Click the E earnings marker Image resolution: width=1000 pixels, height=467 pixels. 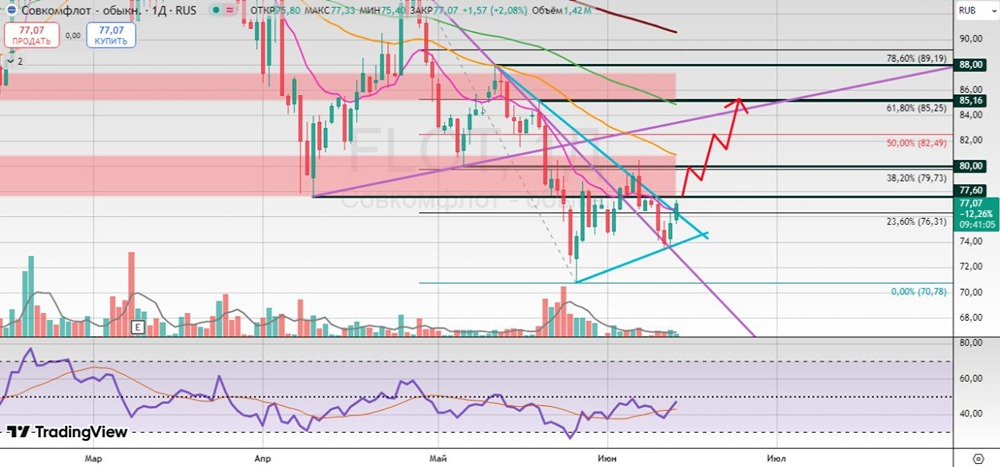pos(136,327)
